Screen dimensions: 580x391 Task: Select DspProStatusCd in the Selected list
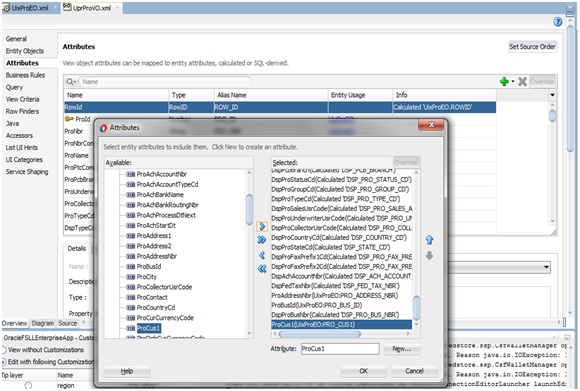pyautogui.click(x=341, y=179)
